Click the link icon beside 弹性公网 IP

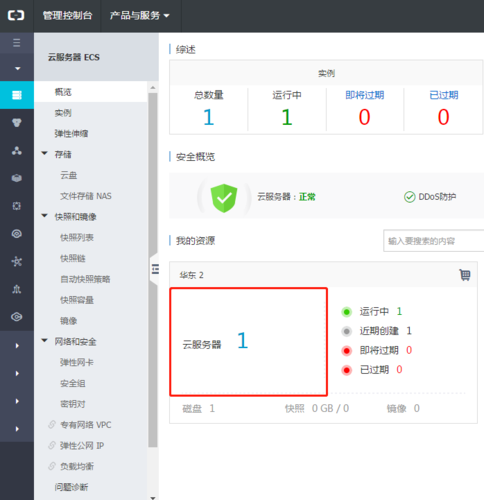[x=52, y=445]
